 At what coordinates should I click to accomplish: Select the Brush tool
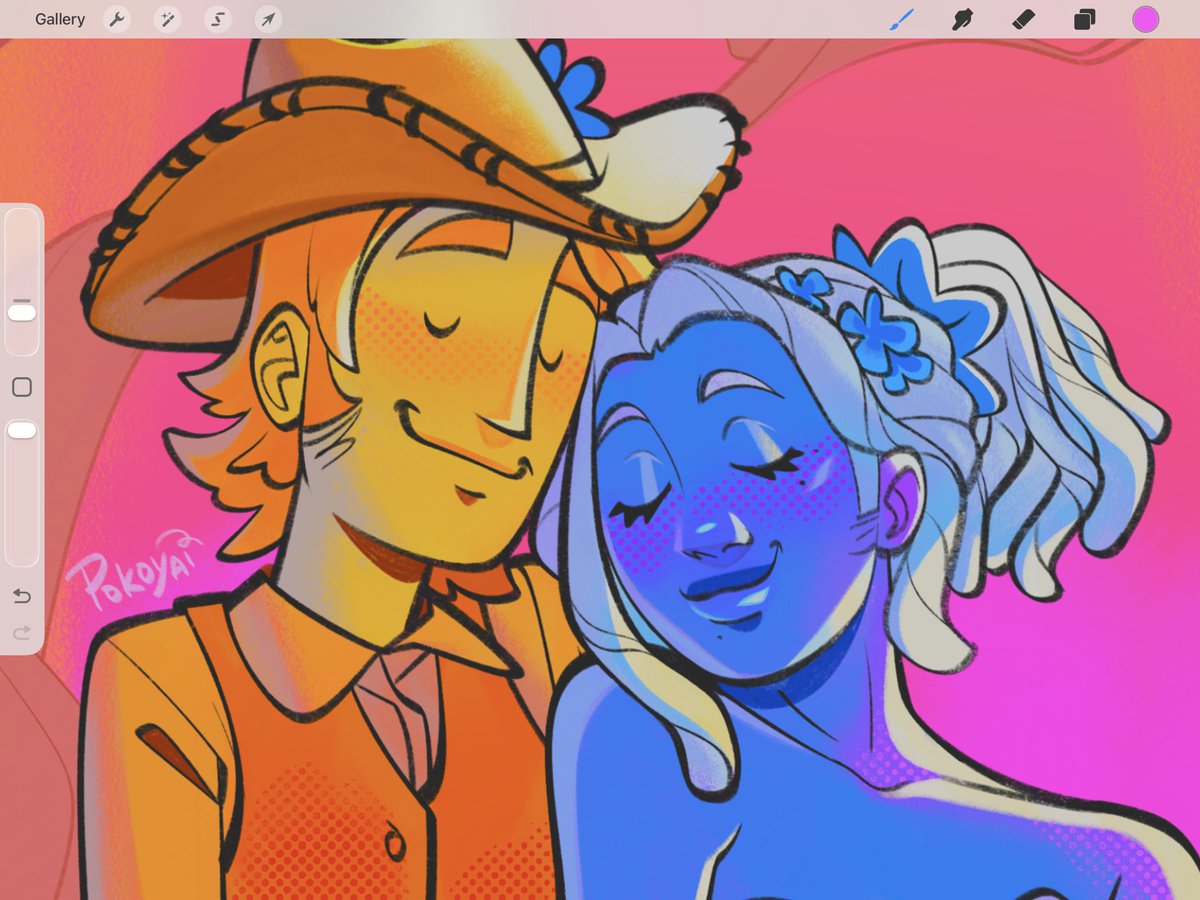(x=902, y=19)
